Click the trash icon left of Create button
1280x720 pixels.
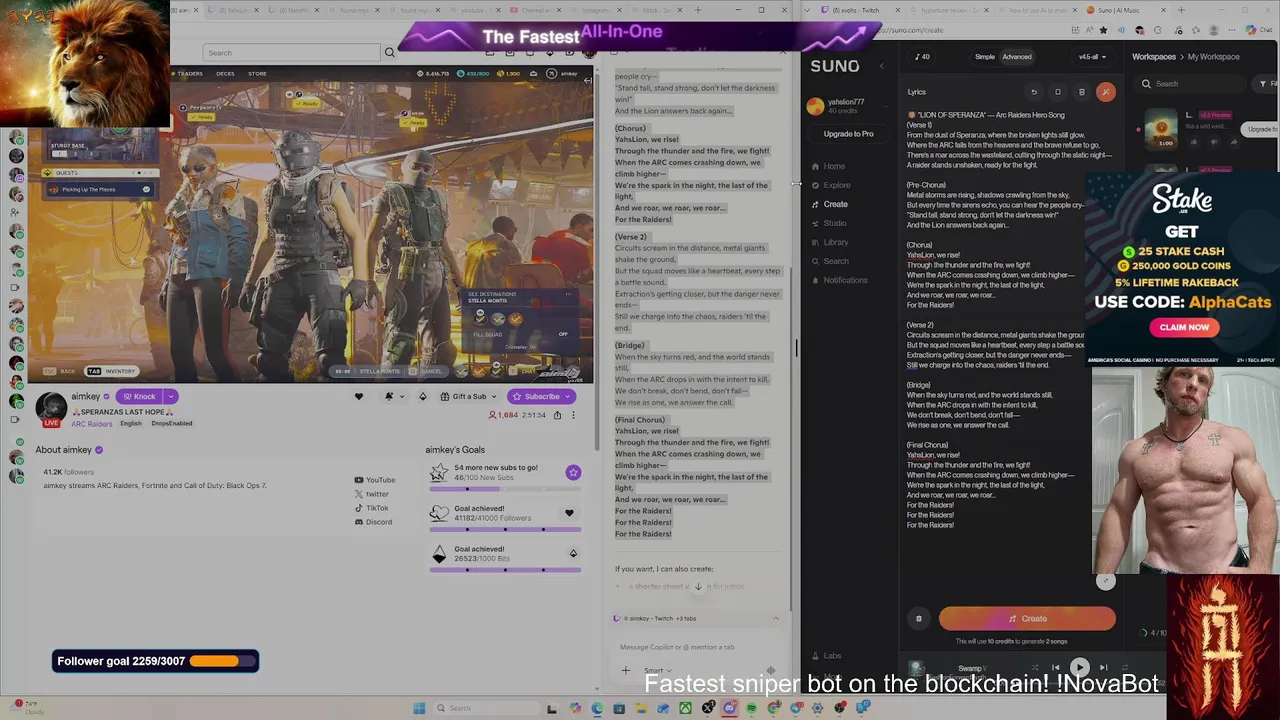tap(918, 619)
